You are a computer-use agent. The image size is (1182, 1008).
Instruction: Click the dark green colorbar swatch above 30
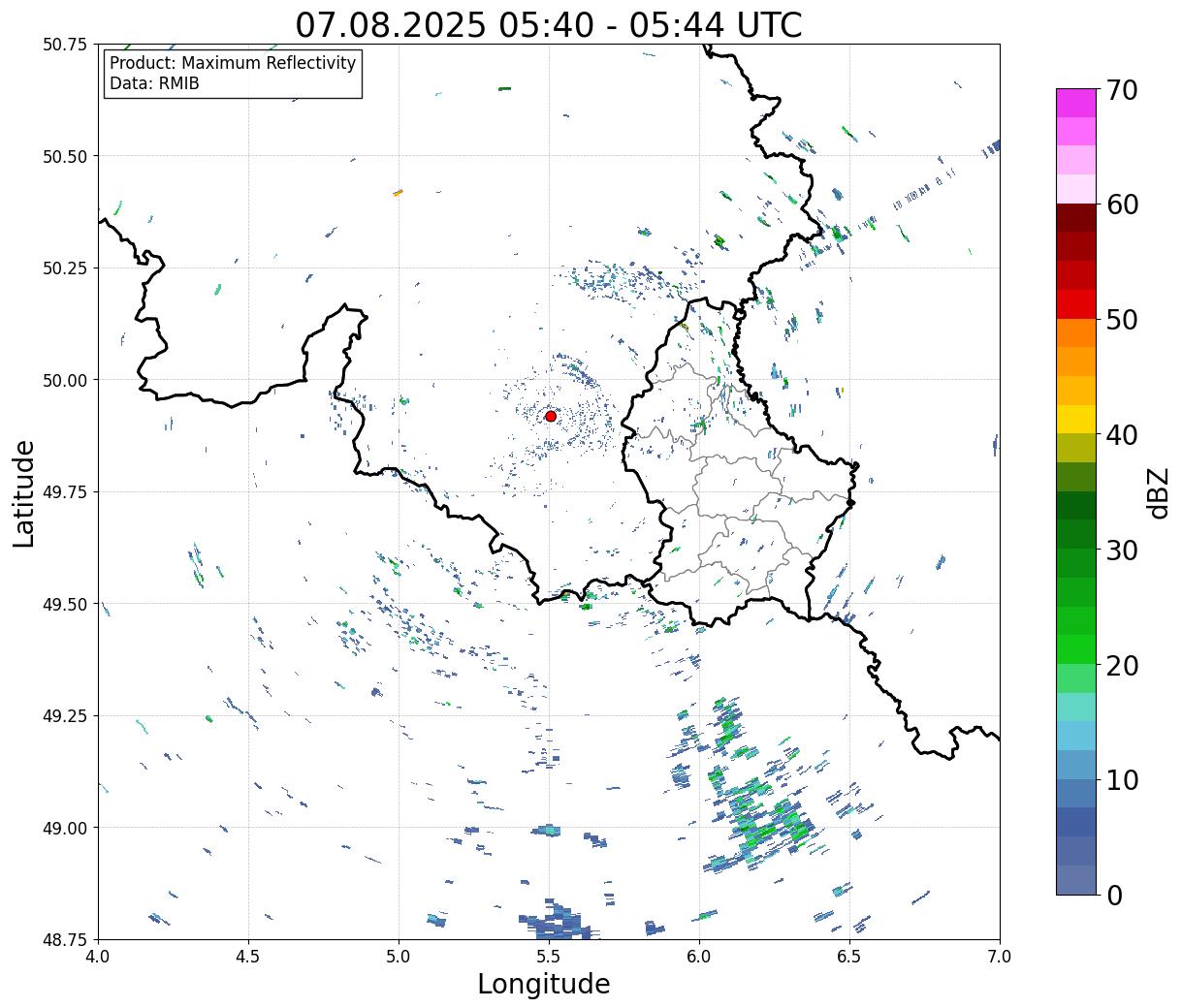click(x=1076, y=506)
